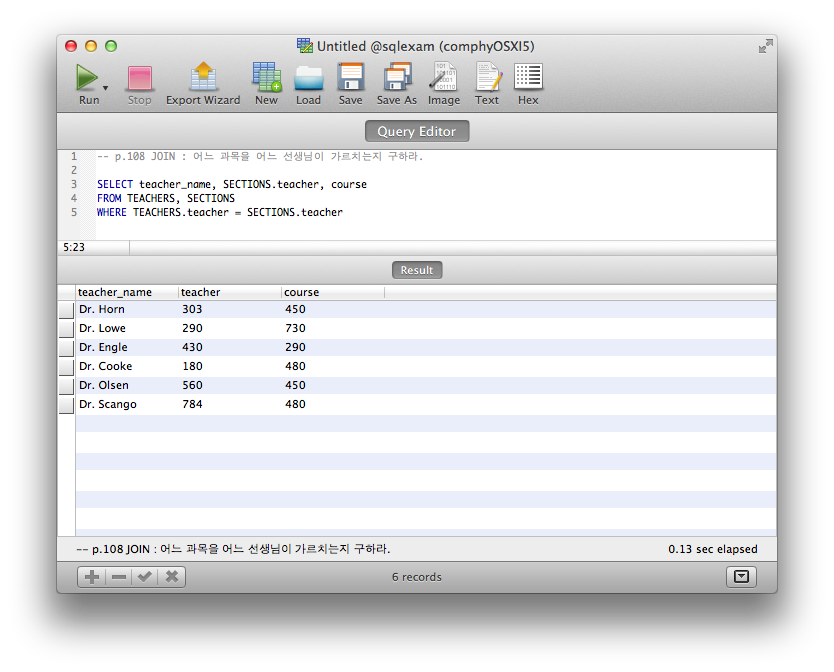The image size is (834, 672).
Task: Click the 0.13 sec elapsed text
Action: [x=713, y=549]
